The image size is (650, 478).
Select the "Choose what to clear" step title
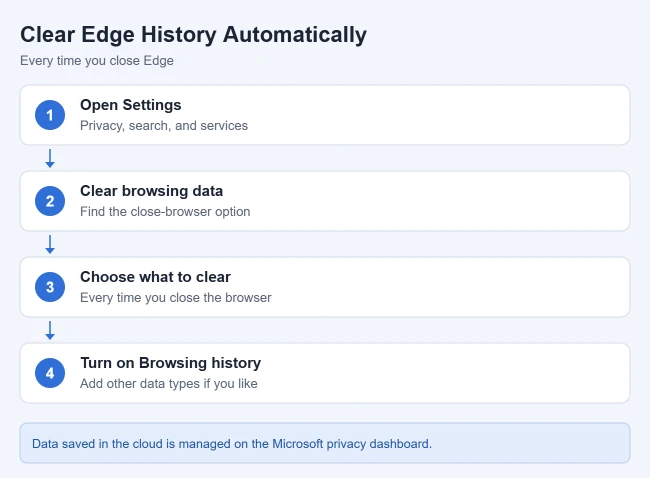pyautogui.click(x=155, y=277)
